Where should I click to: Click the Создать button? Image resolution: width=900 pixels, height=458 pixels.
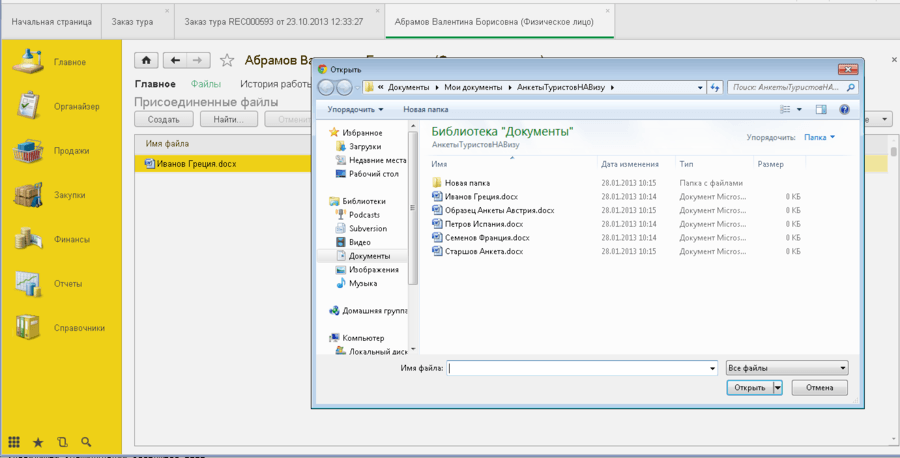click(x=164, y=119)
